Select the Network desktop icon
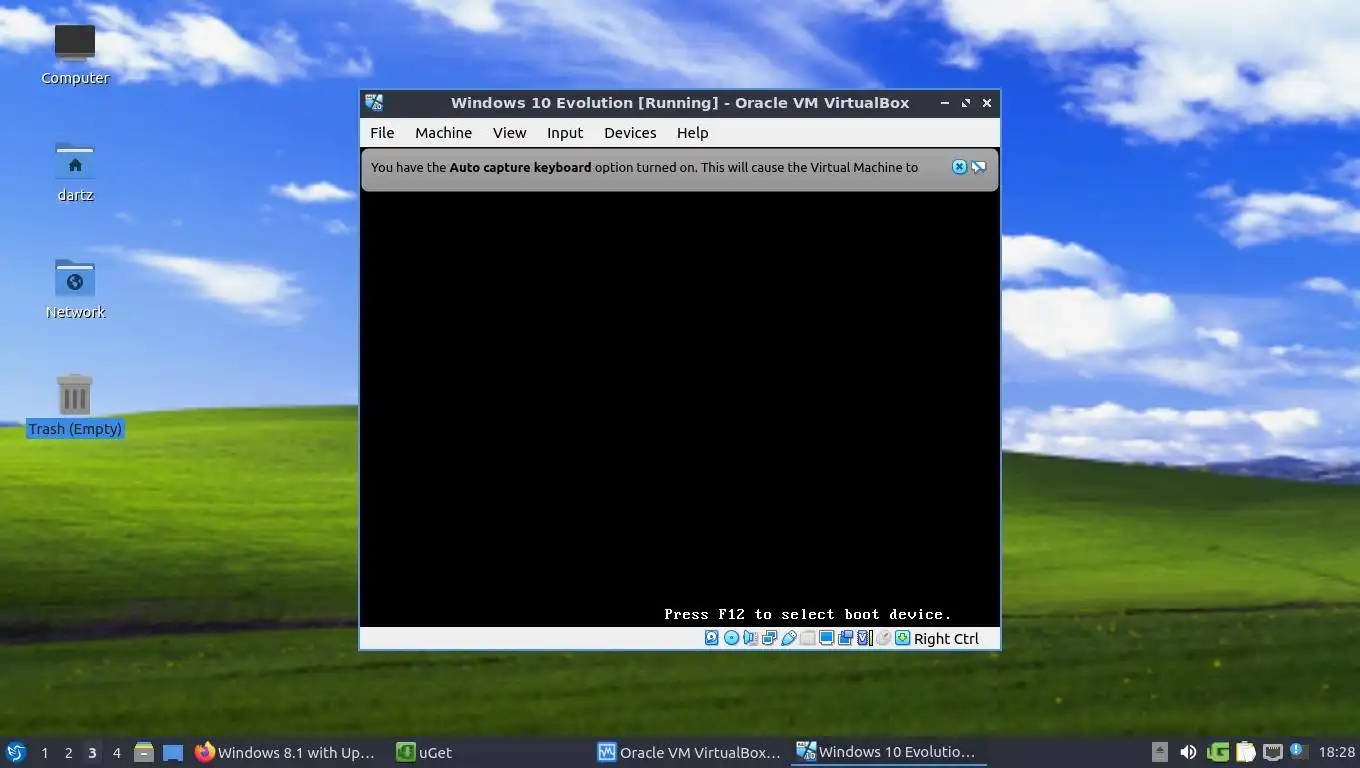 point(75,289)
